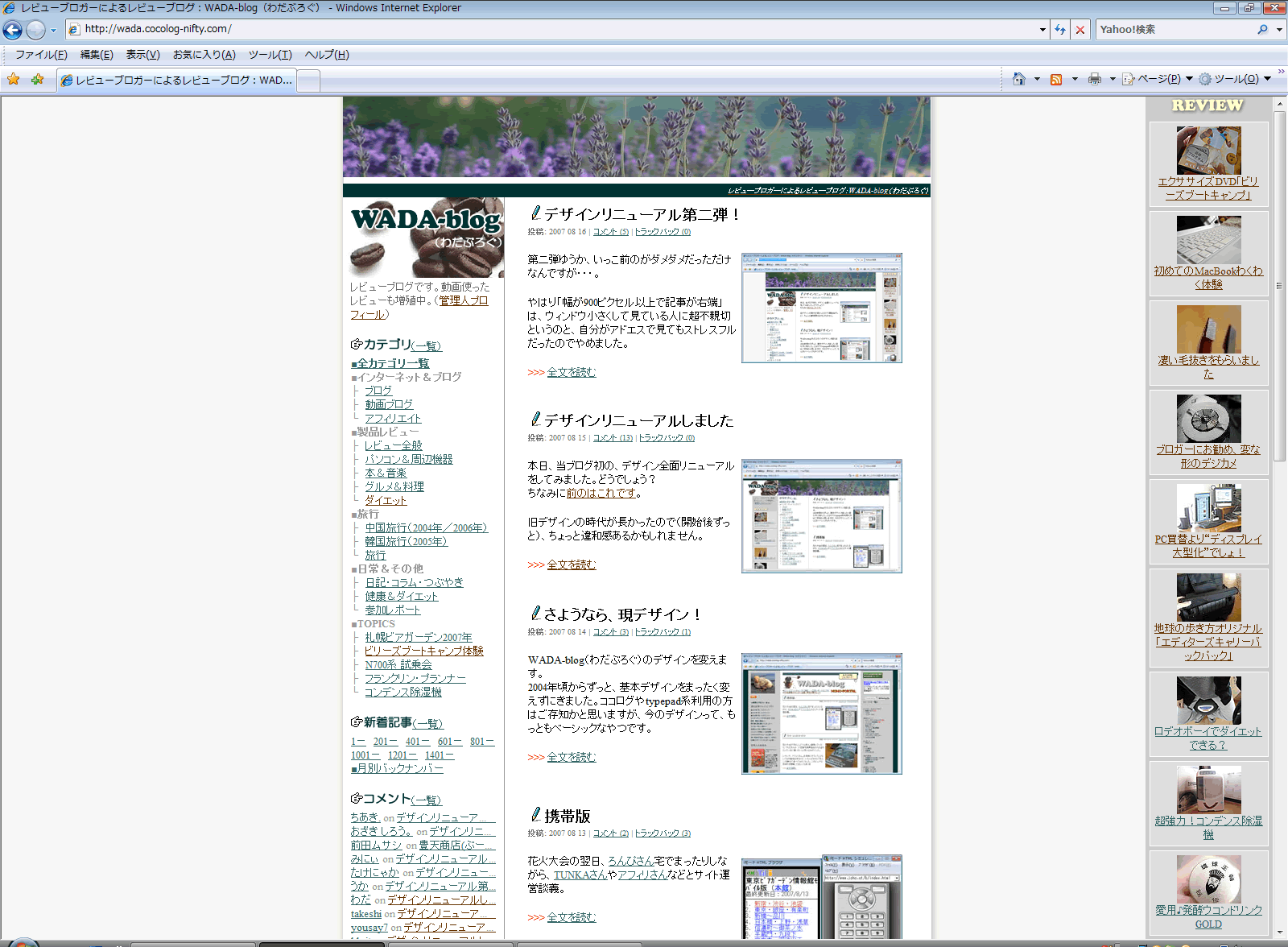1288x947 pixels.
Task: Click the Stop loading red X icon
Action: [x=1080, y=30]
